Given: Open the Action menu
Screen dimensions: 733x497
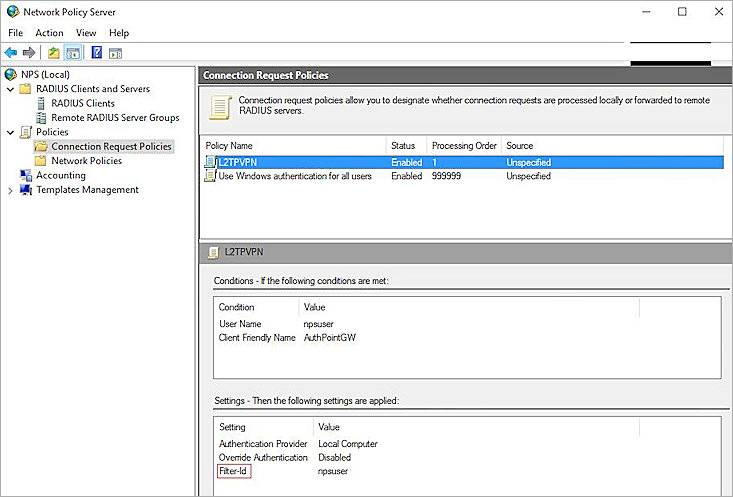Looking at the screenshot, I should 49,33.
